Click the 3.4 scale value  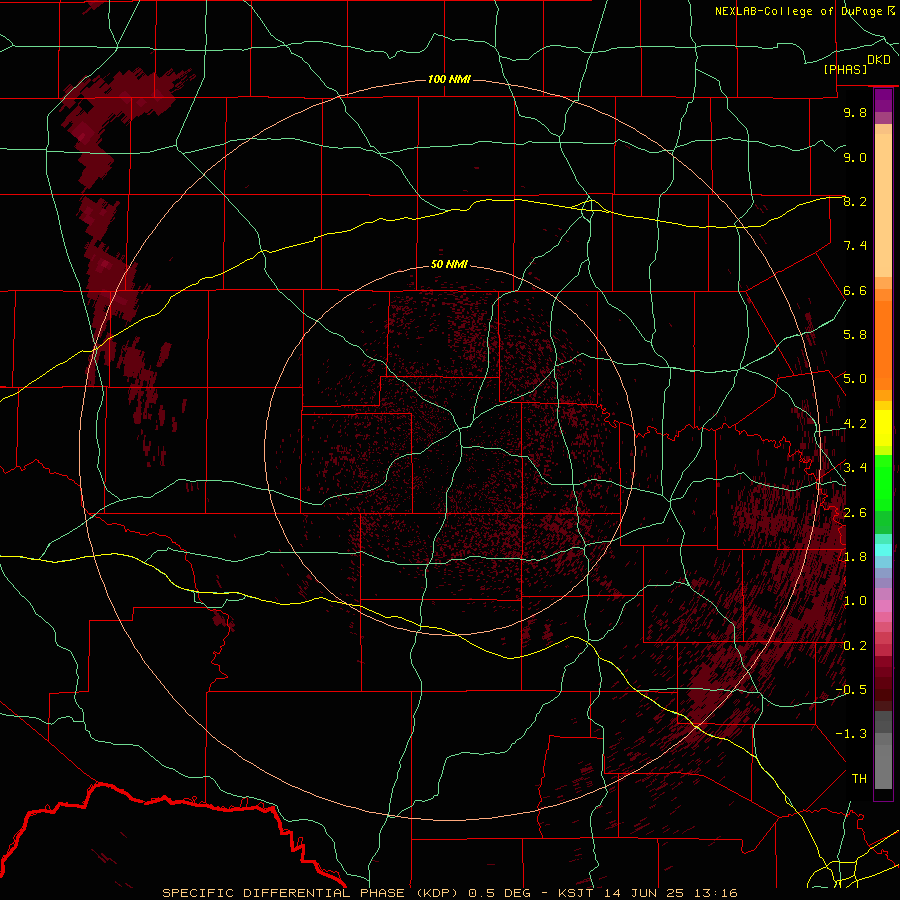pyautogui.click(x=855, y=468)
